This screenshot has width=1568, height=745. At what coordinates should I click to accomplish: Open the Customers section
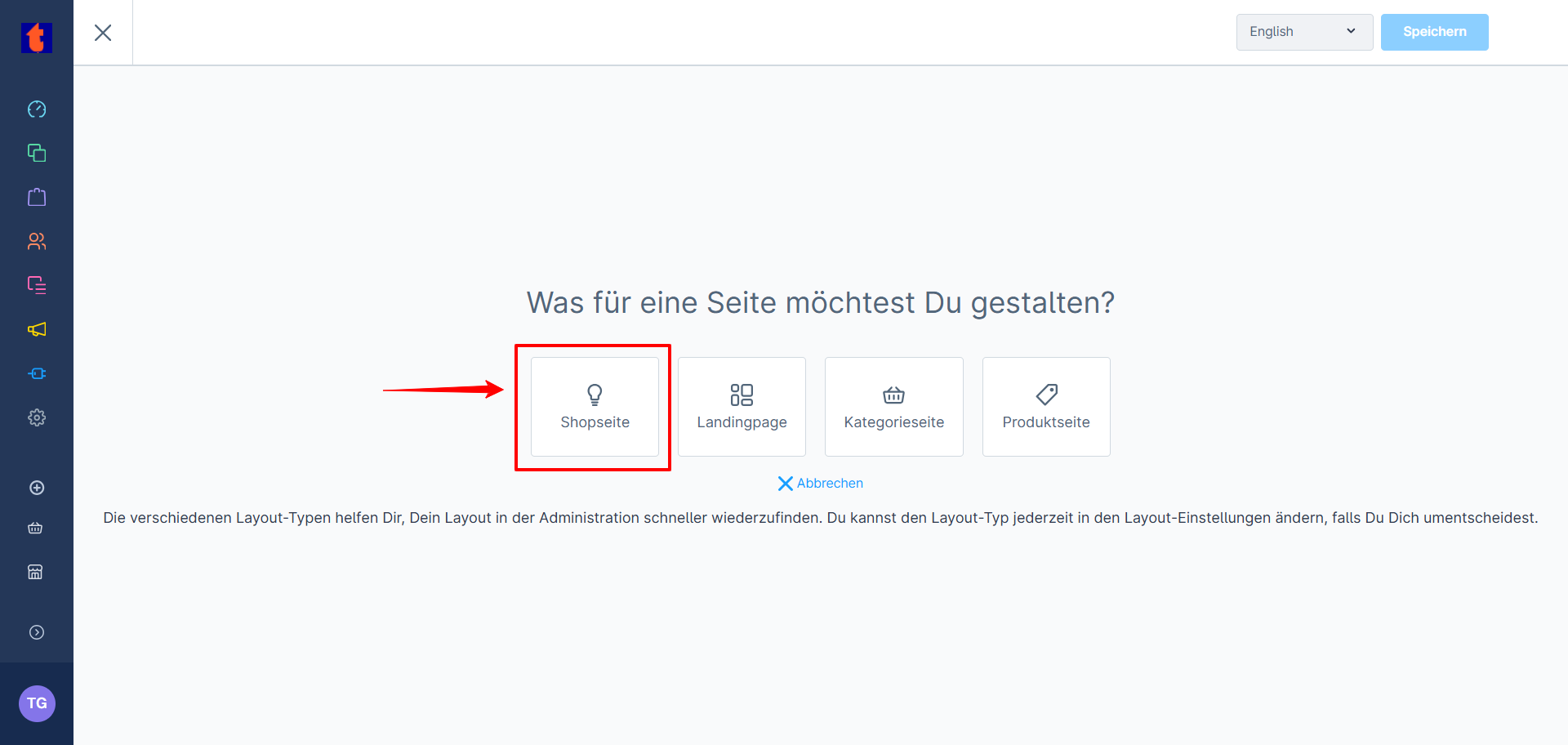[37, 241]
